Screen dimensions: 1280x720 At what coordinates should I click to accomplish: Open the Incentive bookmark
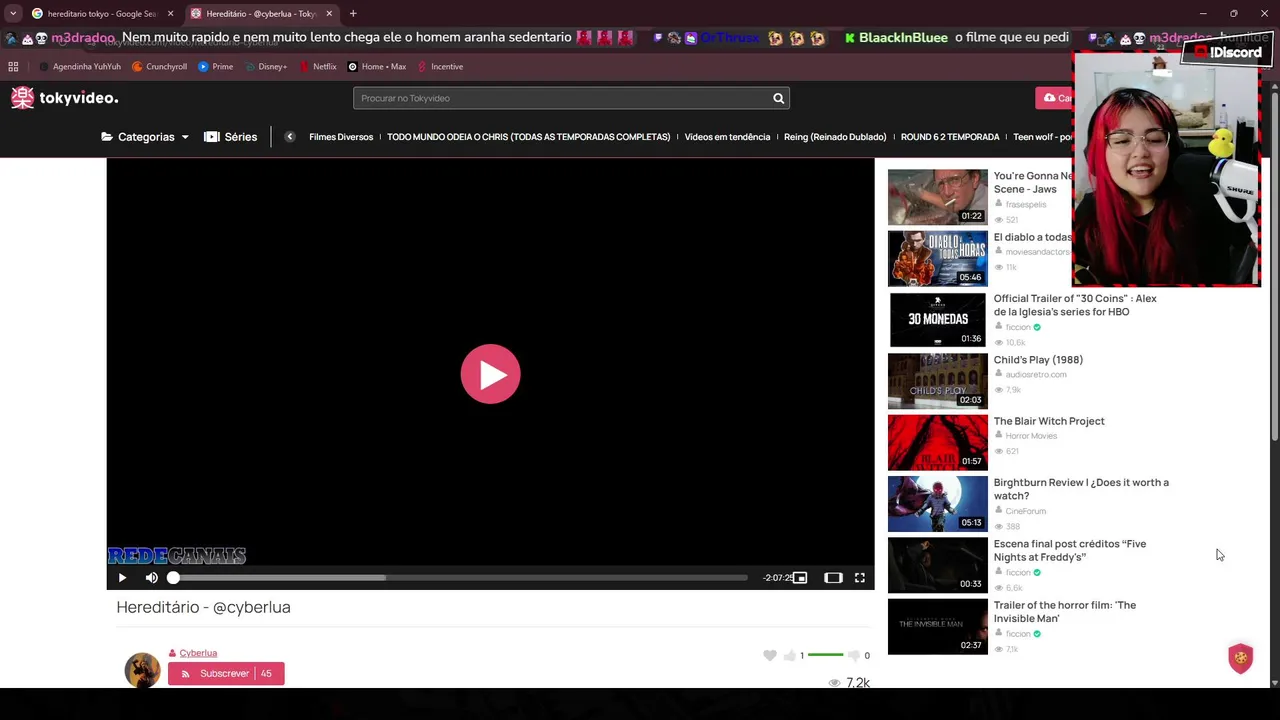[x=440, y=67]
